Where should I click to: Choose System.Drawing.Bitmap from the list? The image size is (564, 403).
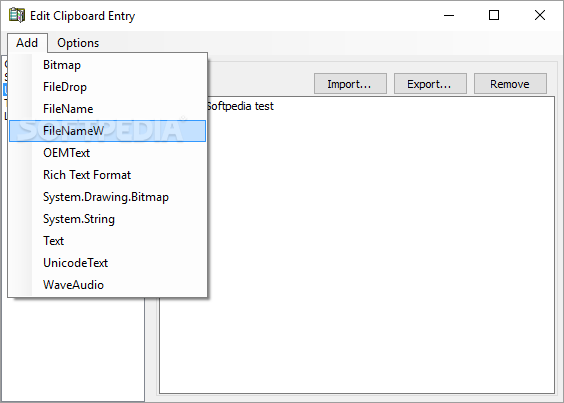pos(107,197)
